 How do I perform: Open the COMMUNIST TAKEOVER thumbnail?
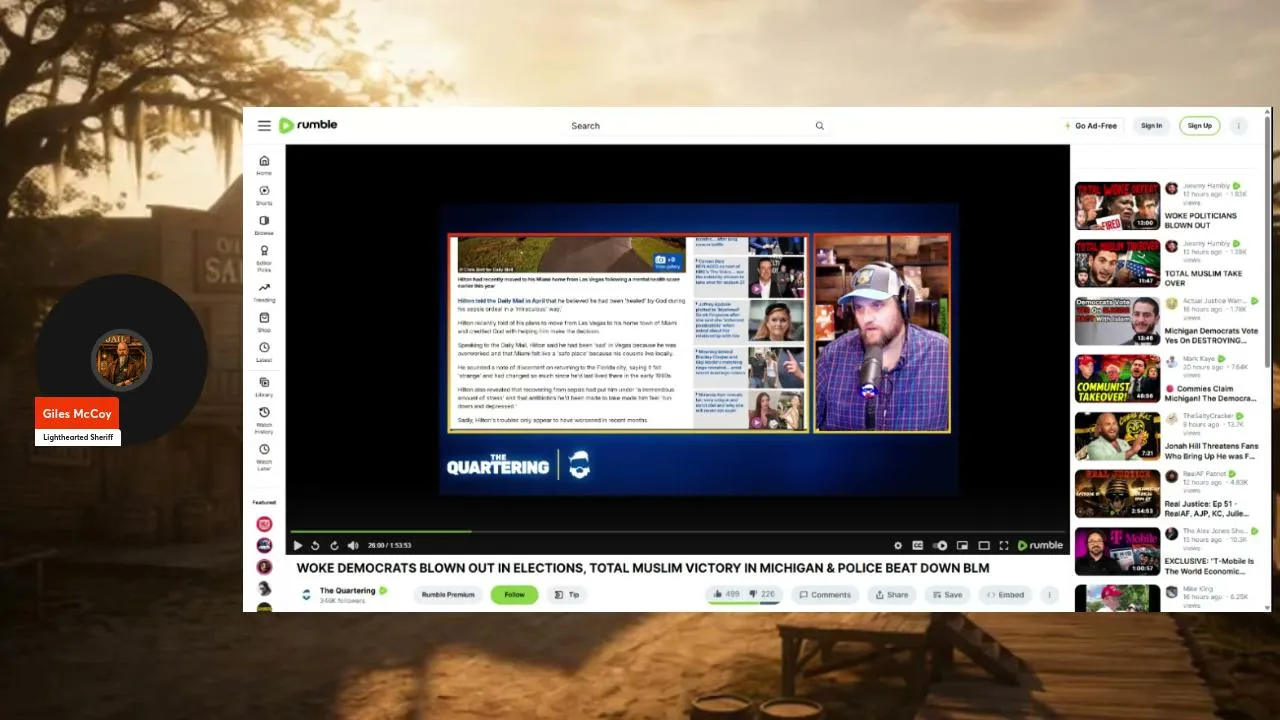point(1117,379)
